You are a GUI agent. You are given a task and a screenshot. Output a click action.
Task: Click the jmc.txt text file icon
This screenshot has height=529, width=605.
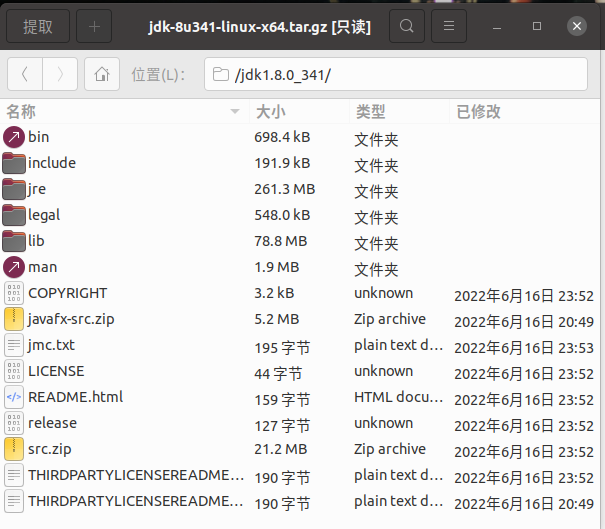click(14, 345)
